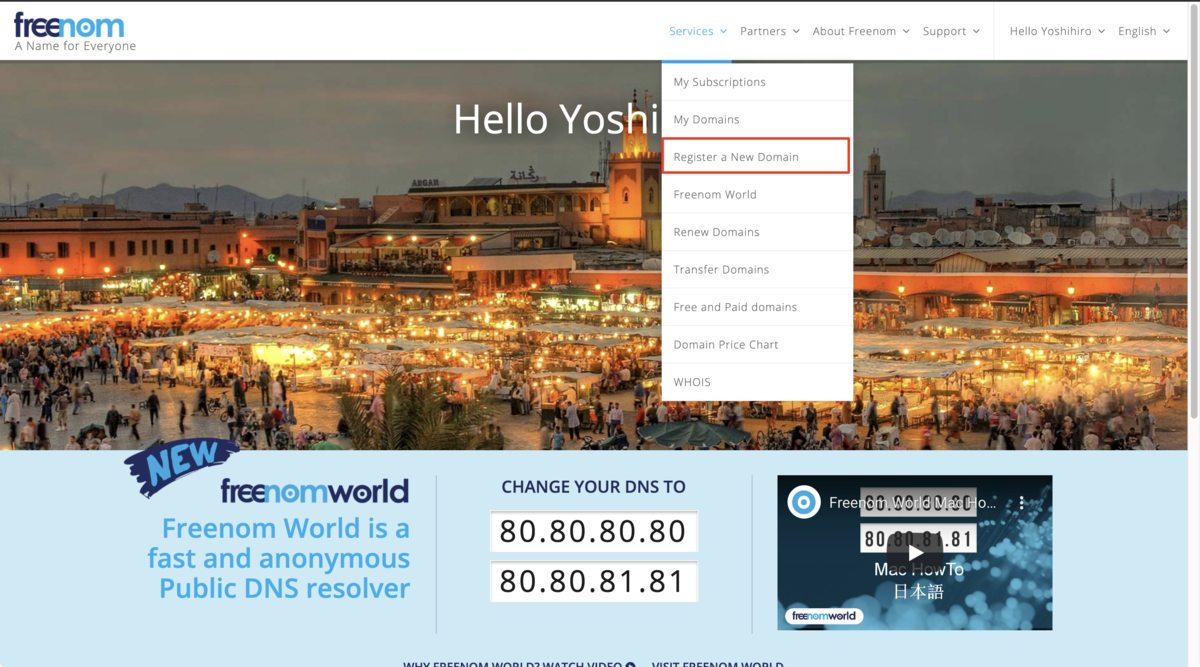Click the CHANGE YOUR DNS TO heading
Image resolution: width=1200 pixels, height=667 pixels.
pos(593,487)
